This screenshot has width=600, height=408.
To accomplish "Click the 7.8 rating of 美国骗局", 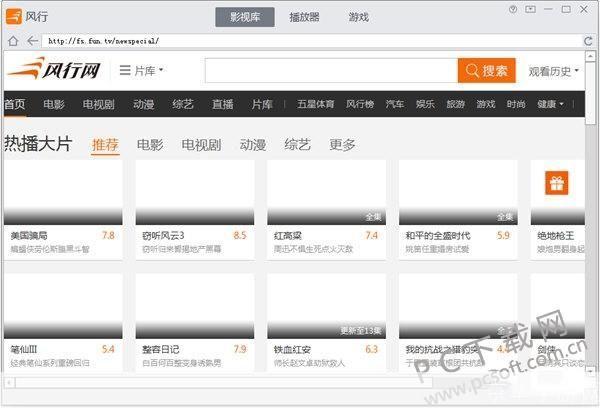I will (x=108, y=235).
